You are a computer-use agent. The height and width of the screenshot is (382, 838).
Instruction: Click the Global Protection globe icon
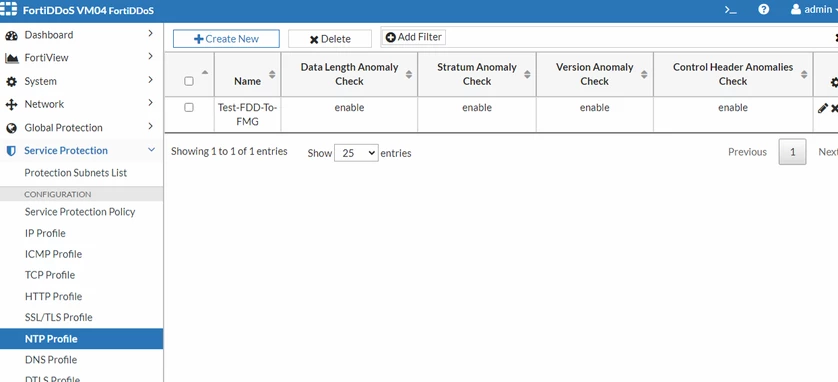coord(11,128)
